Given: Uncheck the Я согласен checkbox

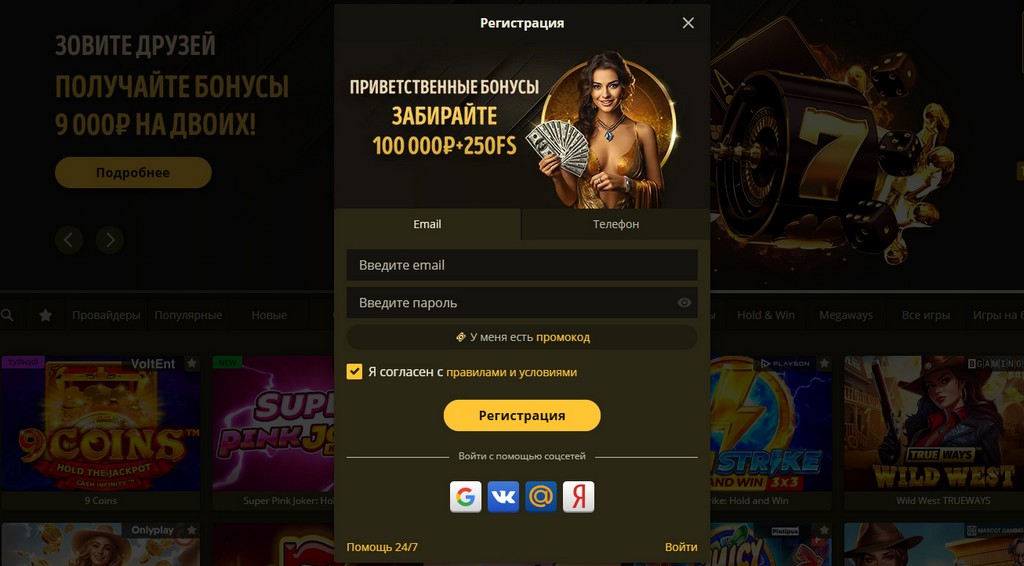Looking at the screenshot, I should tap(354, 372).
